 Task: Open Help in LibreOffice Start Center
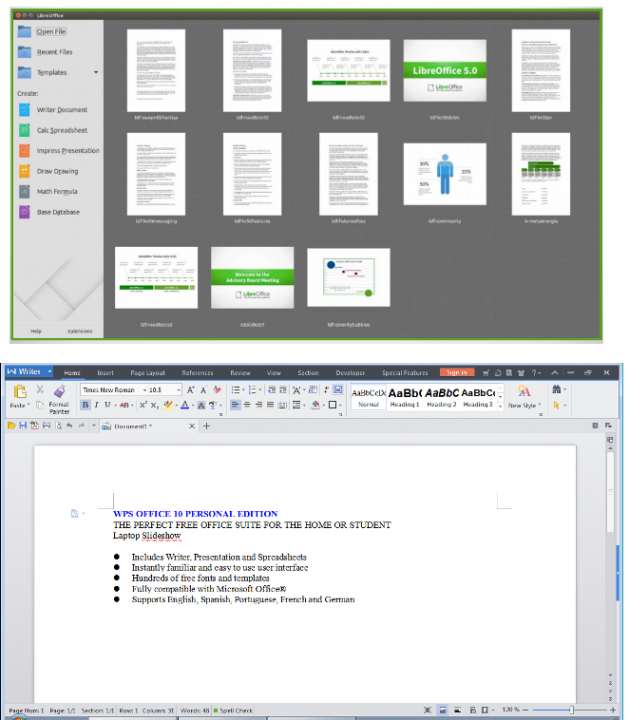(x=36, y=331)
